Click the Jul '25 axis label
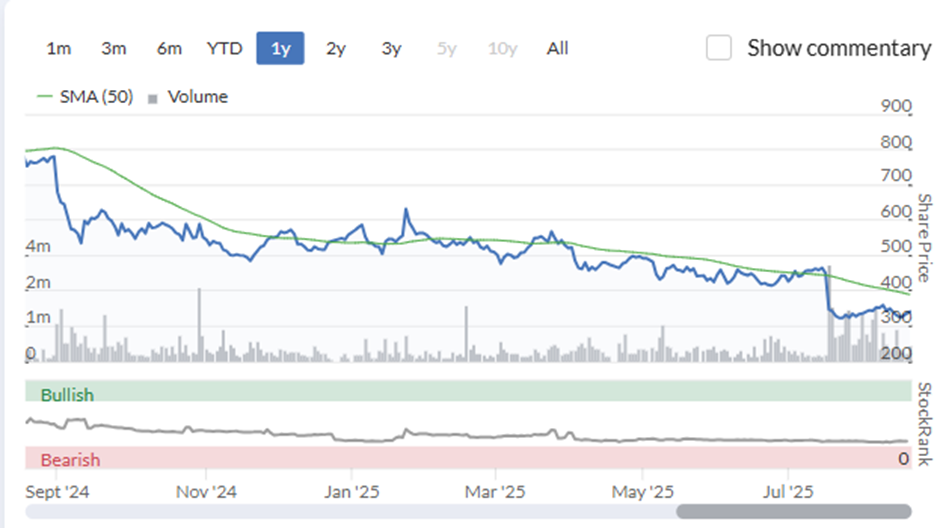Screen dimensions: 940x528 [788, 492]
